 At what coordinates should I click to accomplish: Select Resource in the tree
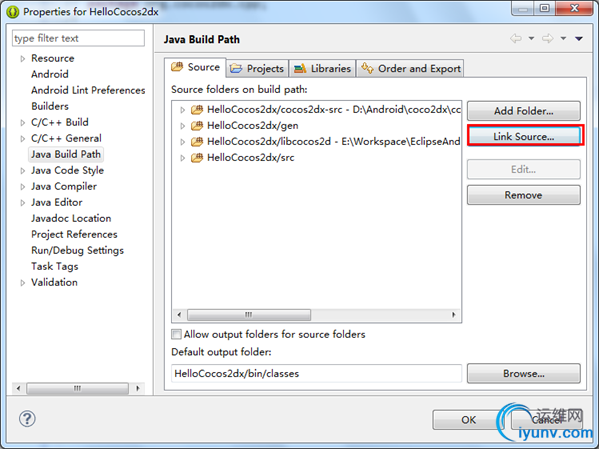pyautogui.click(x=53, y=58)
